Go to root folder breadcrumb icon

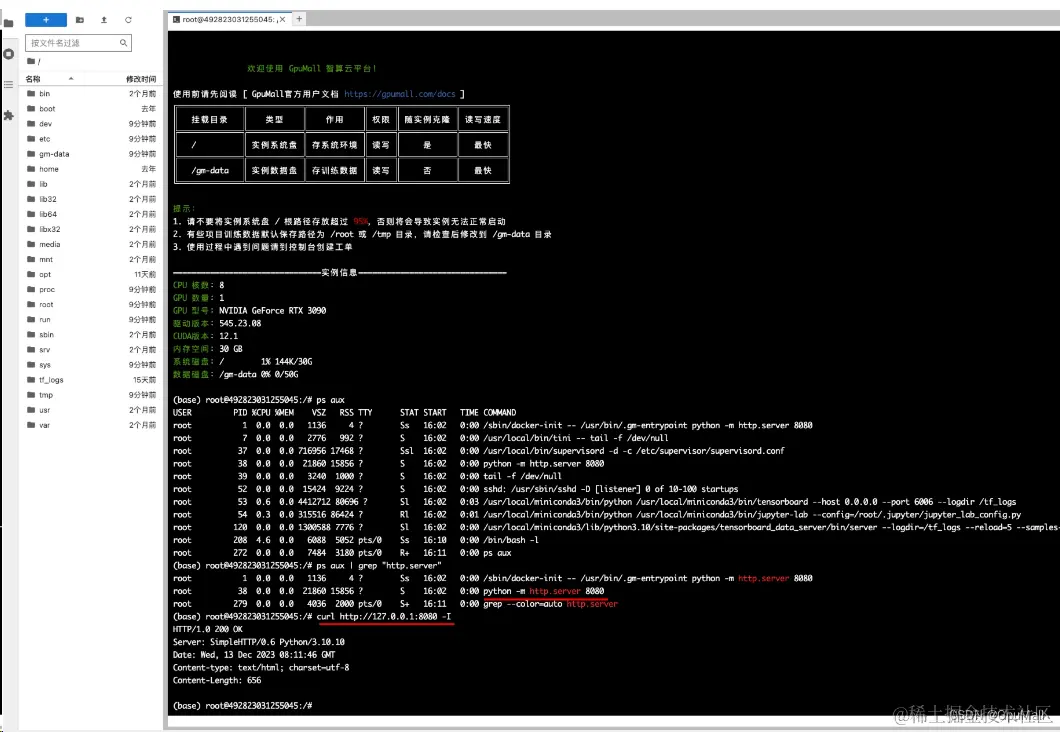[33, 62]
